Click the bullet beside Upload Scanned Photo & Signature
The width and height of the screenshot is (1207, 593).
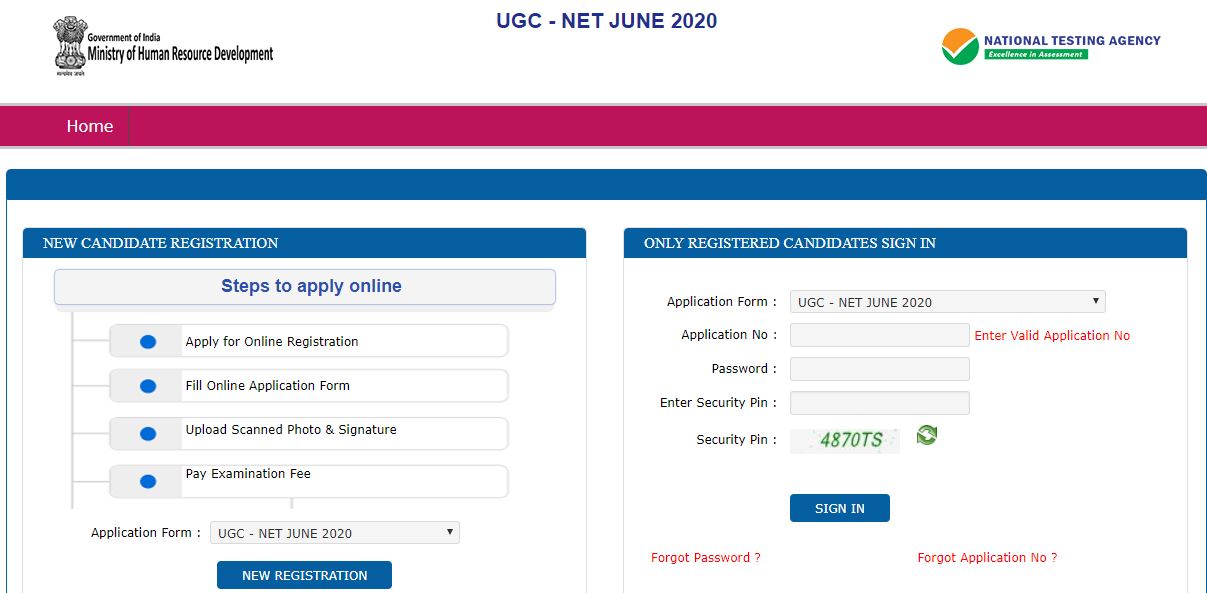(x=147, y=433)
